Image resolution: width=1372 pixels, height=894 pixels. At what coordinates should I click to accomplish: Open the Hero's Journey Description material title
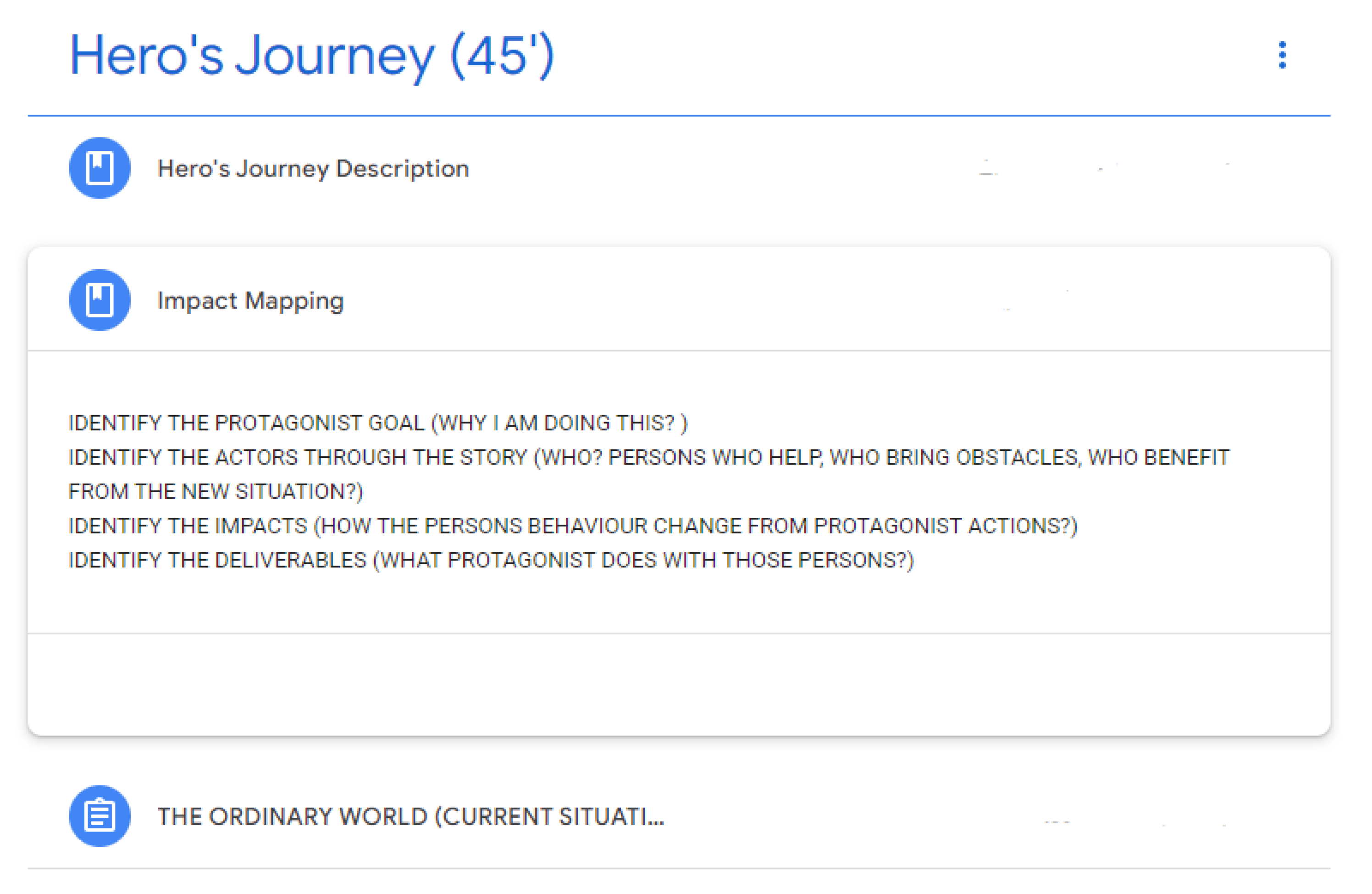click(x=313, y=168)
